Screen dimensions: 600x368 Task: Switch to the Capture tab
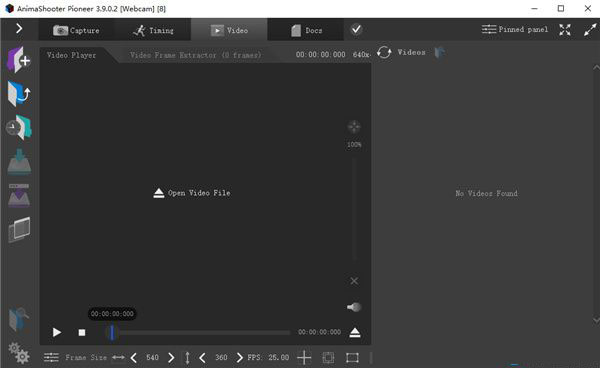pyautogui.click(x=76, y=30)
